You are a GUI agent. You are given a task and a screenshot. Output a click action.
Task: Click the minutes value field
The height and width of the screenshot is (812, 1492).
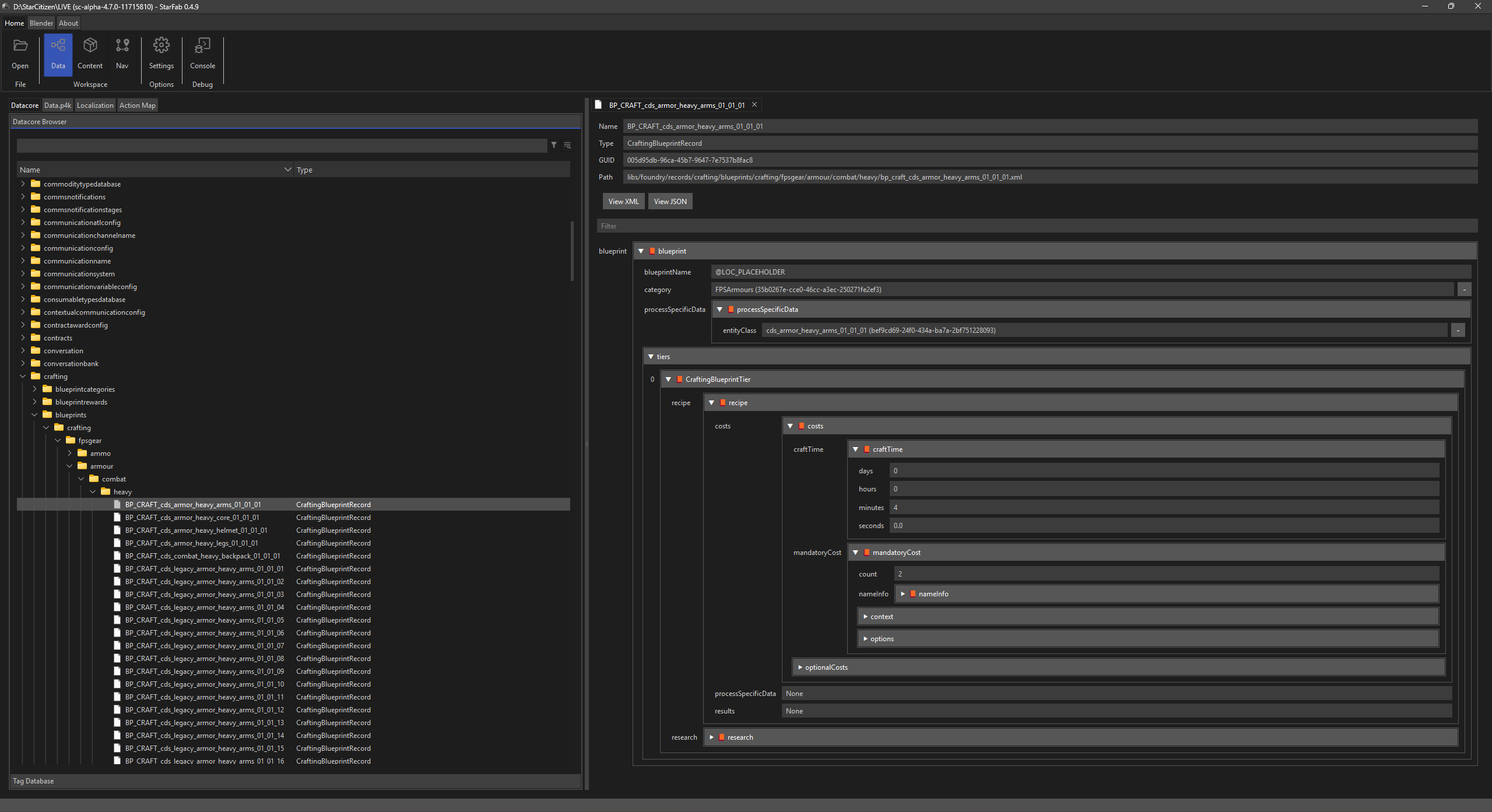click(x=1164, y=508)
